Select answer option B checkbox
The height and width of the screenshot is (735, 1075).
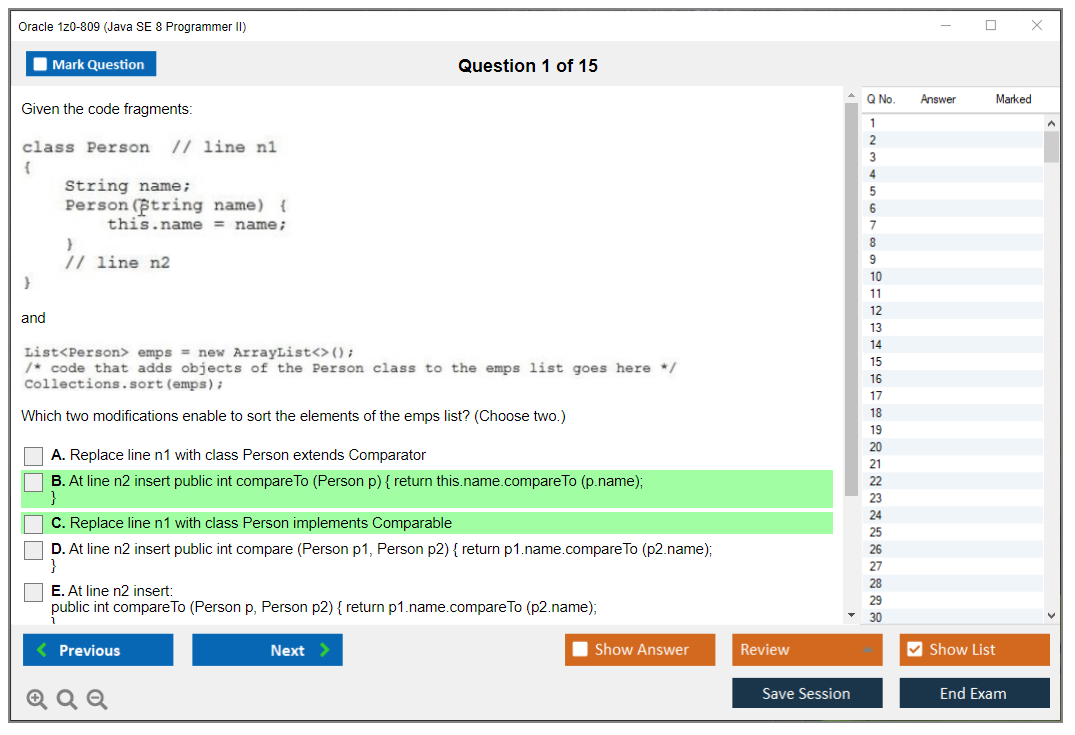click(x=33, y=481)
